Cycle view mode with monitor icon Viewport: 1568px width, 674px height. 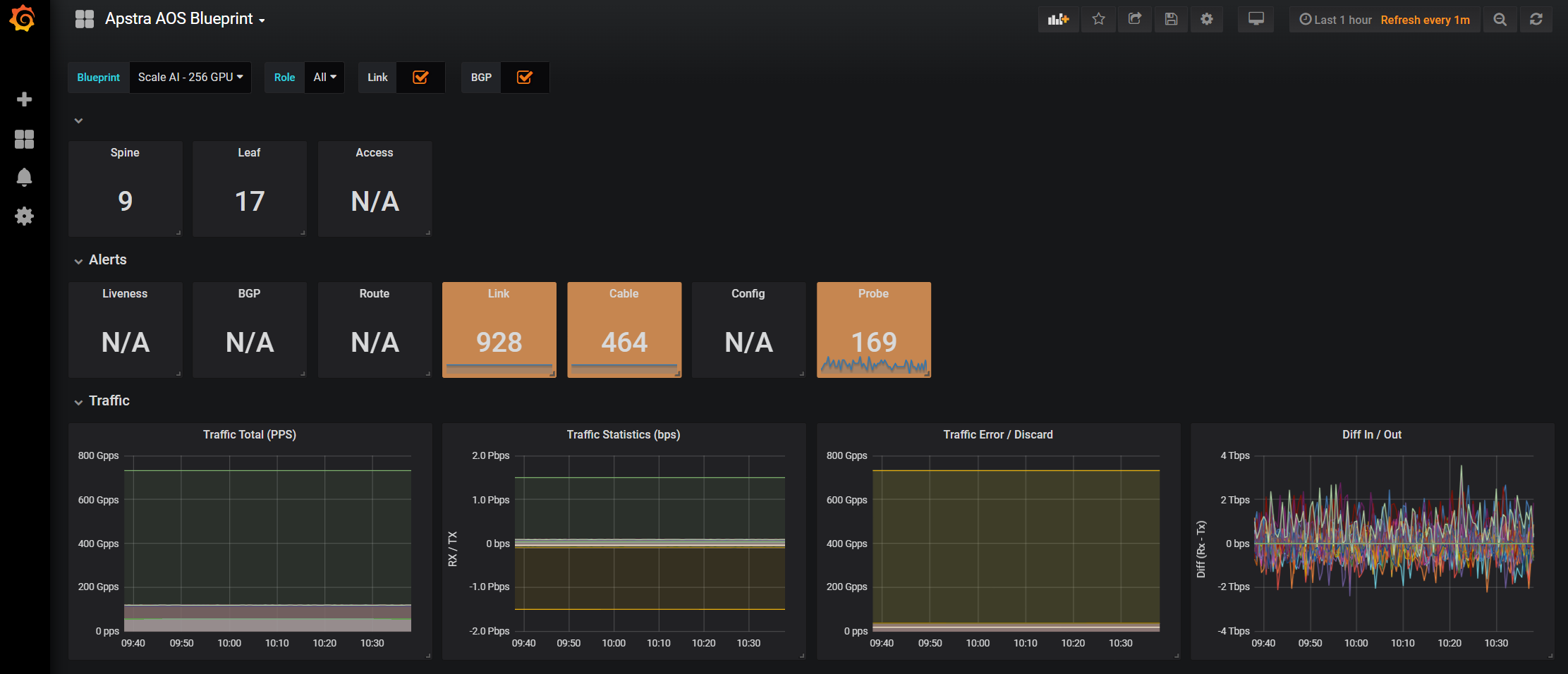[1256, 20]
